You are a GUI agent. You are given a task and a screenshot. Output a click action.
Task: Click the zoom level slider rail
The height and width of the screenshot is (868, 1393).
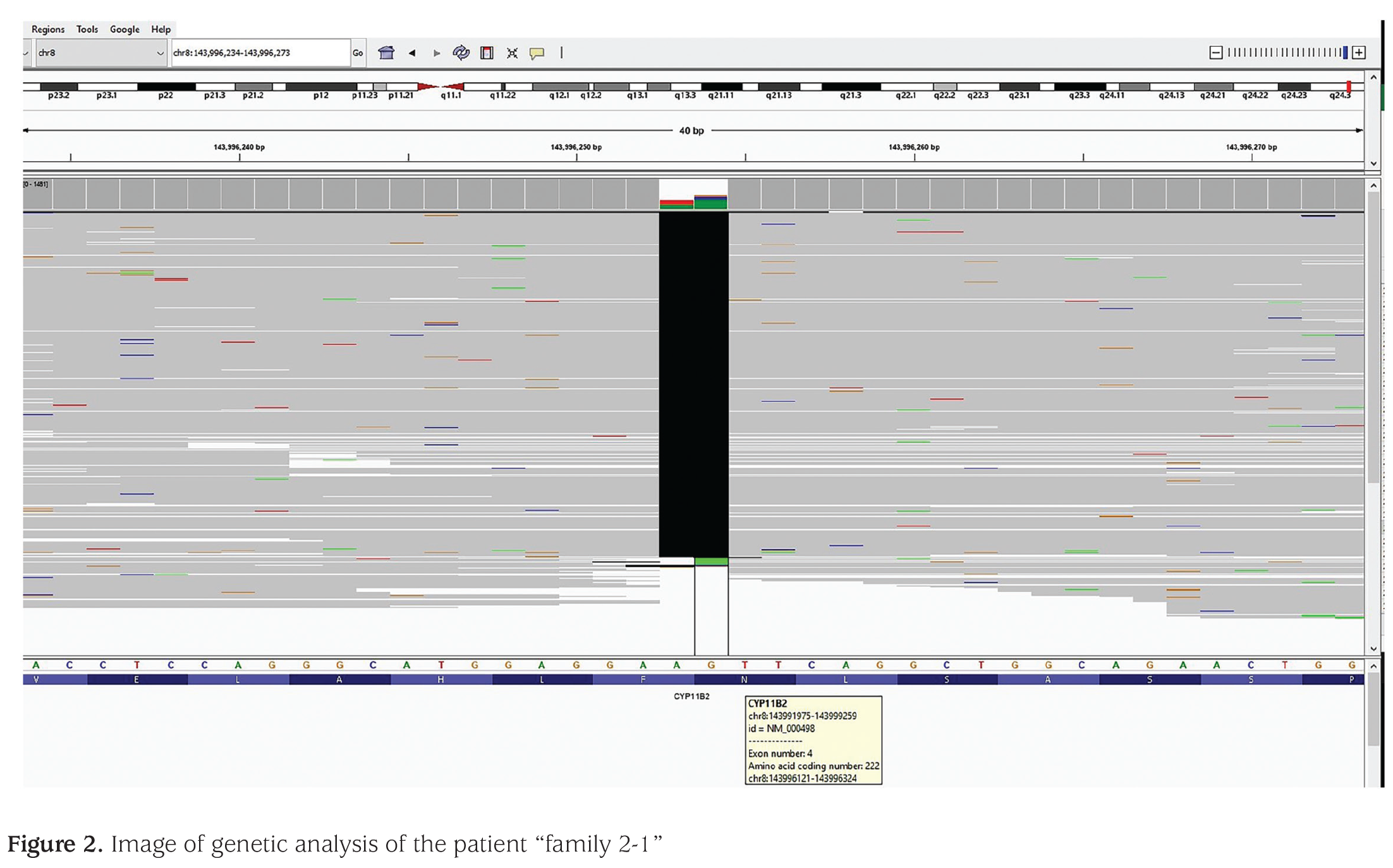pos(1287,52)
